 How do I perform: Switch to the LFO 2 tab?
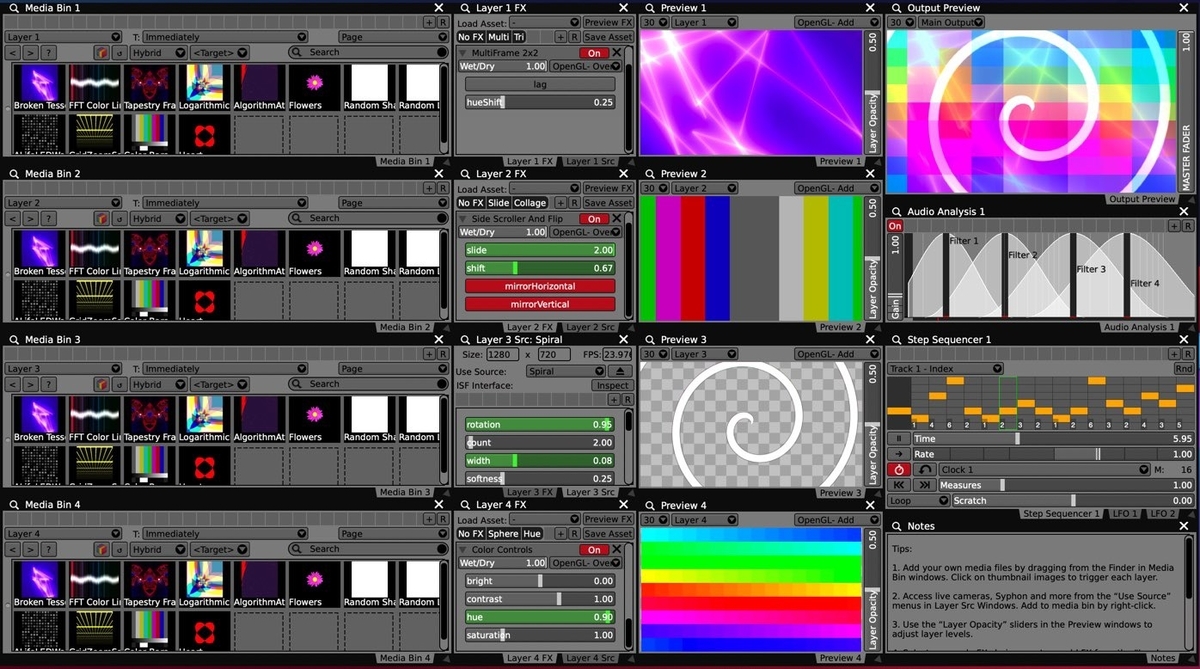coord(1162,514)
